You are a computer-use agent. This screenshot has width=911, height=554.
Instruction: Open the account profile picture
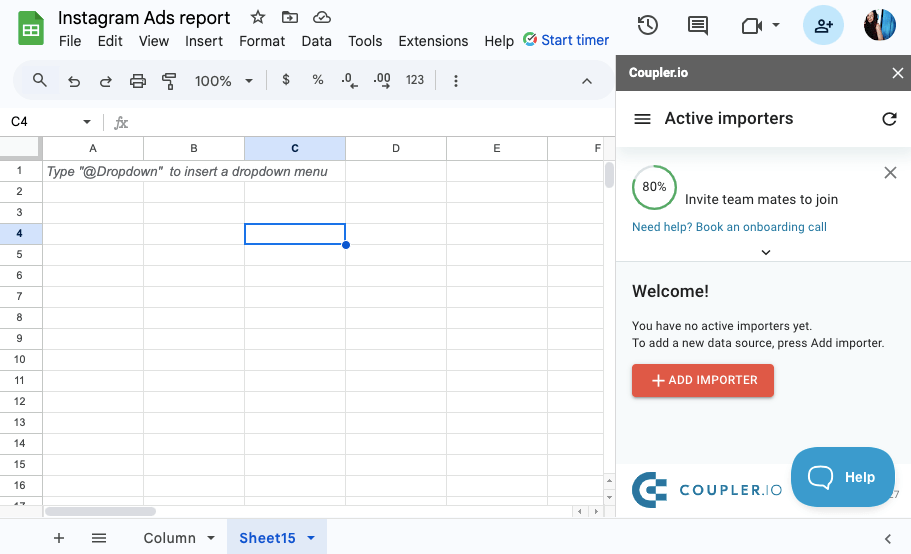pos(880,25)
